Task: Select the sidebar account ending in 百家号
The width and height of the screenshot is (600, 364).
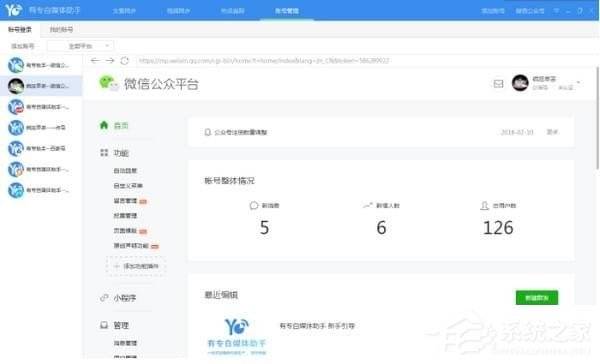Action: [41, 148]
